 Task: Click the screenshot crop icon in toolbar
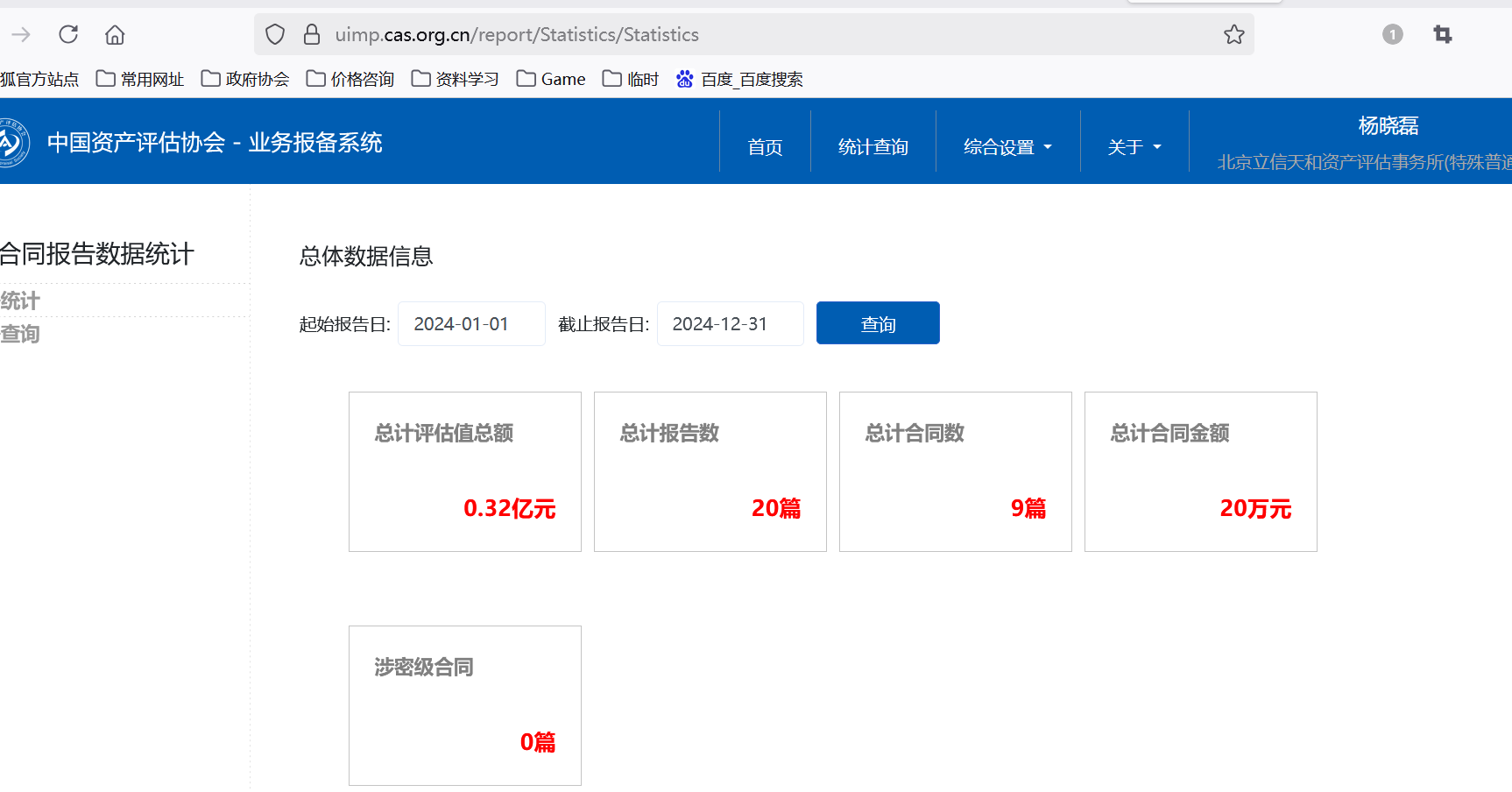(x=1442, y=35)
